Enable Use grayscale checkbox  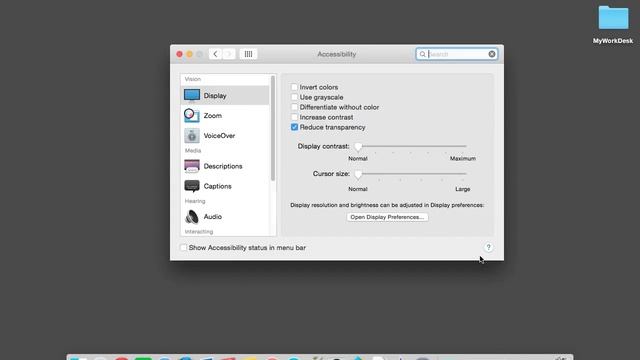click(294, 97)
